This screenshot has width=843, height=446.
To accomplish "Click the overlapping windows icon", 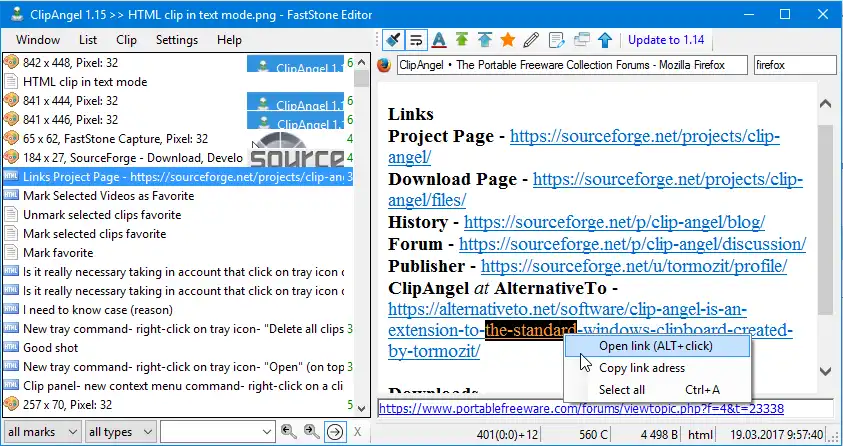I will (581, 40).
